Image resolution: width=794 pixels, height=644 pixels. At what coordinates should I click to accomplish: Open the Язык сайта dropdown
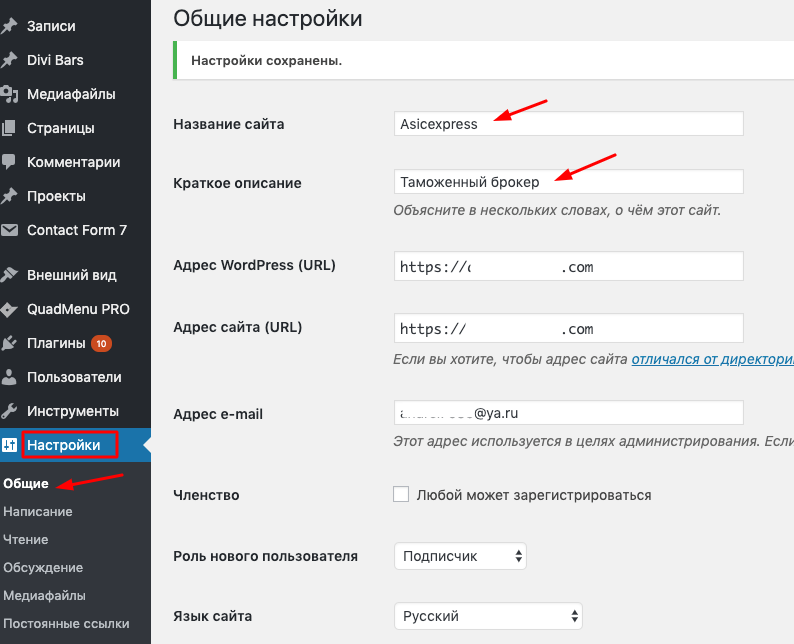tap(488, 616)
